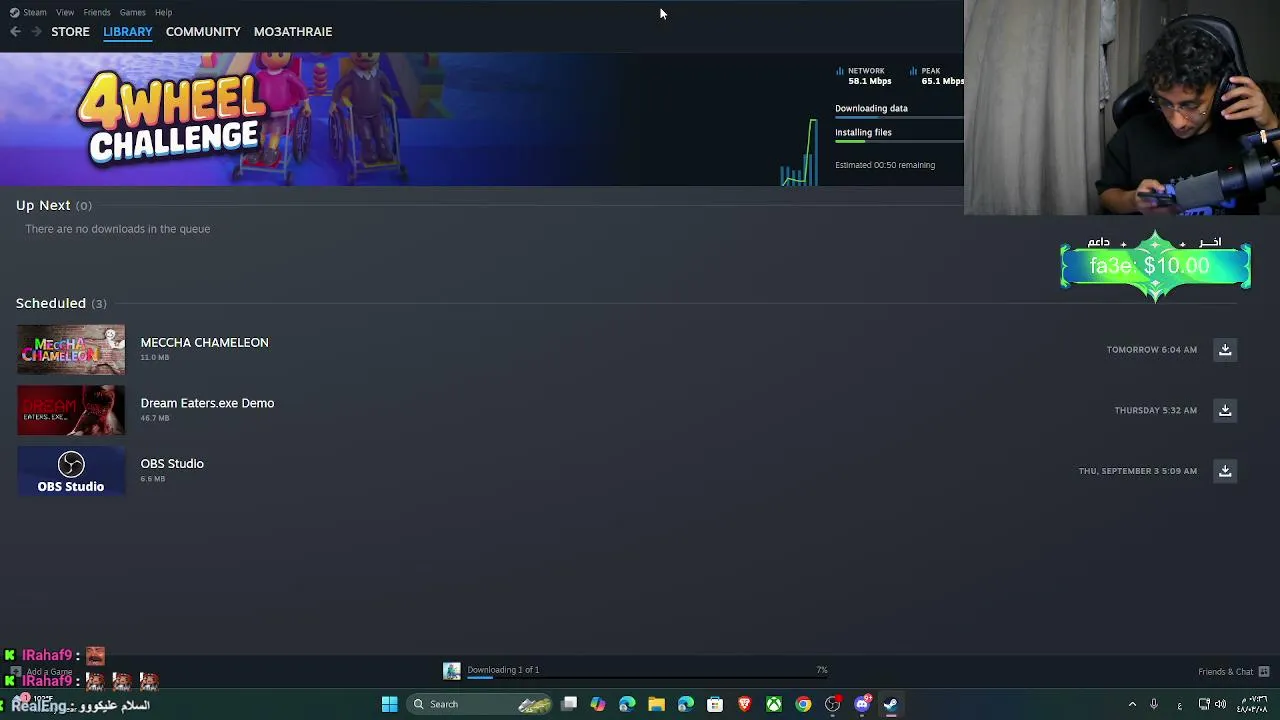The image size is (1280, 720).
Task: Open the taskbar clock and date
Action: [x=1252, y=704]
